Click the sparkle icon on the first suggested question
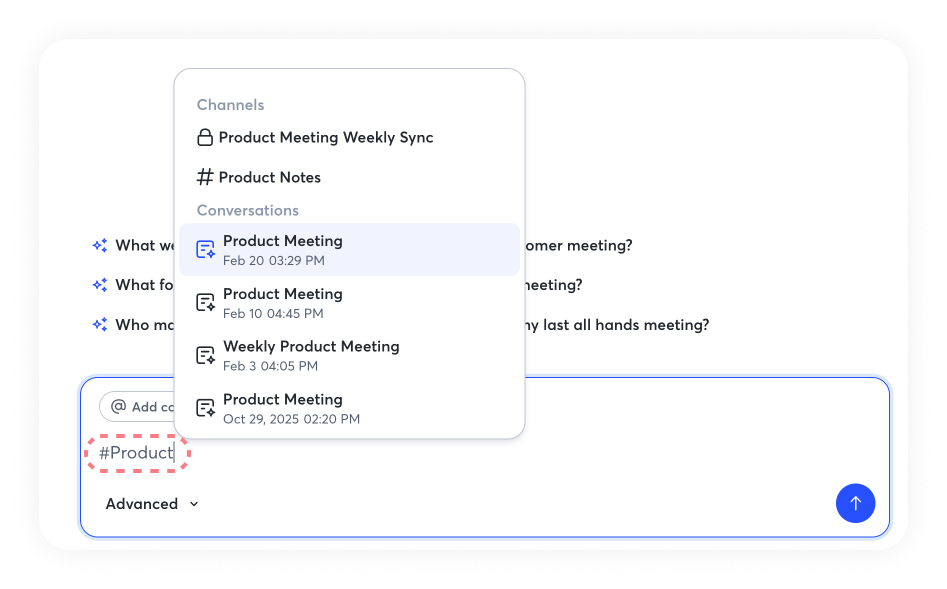 tap(100, 246)
